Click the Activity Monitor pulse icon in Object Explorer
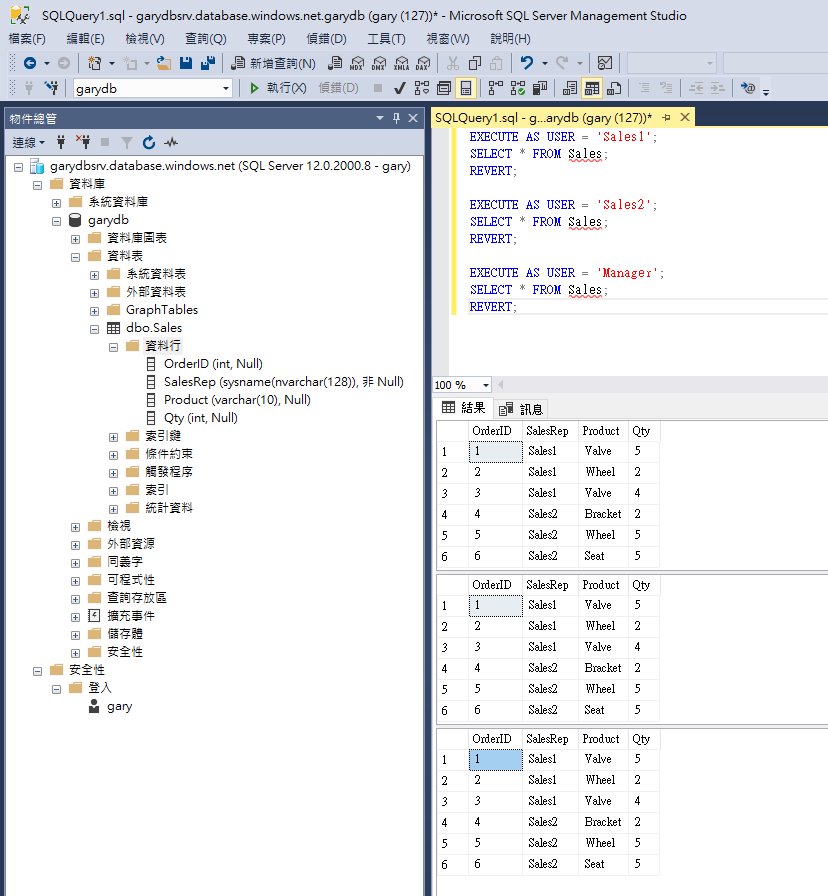828x896 pixels. click(171, 142)
